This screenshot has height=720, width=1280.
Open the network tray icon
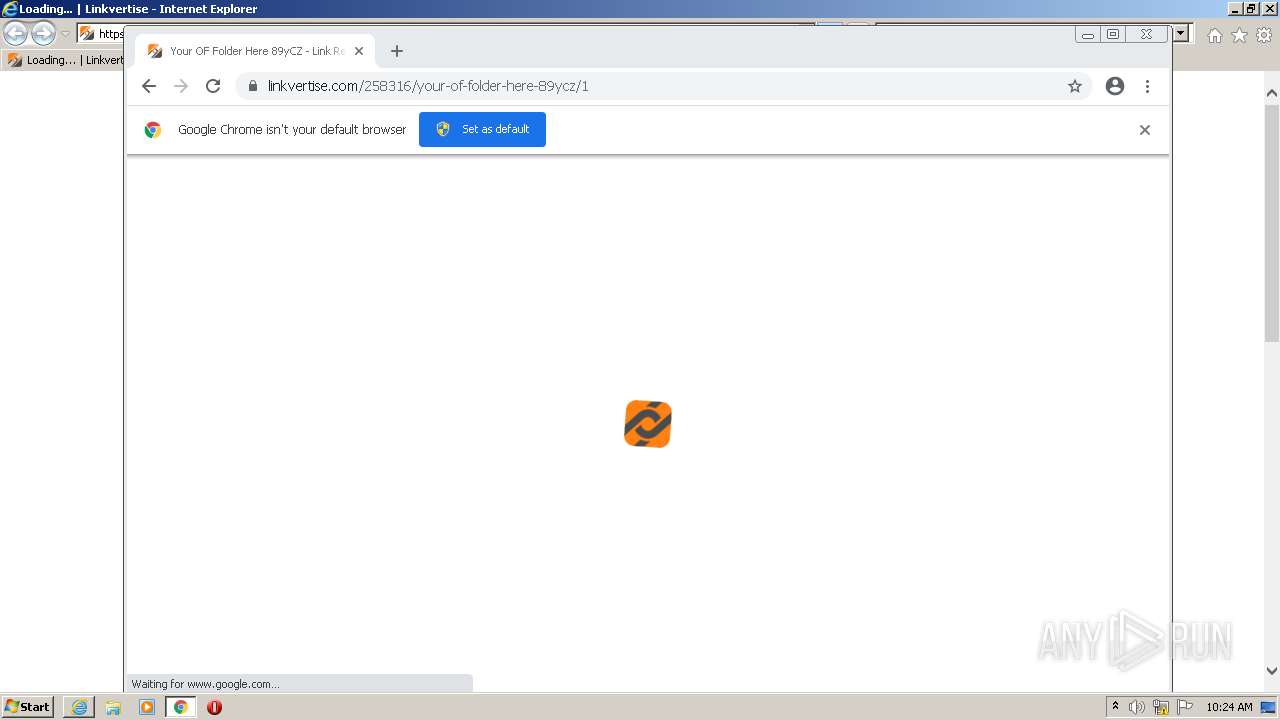click(1161, 707)
